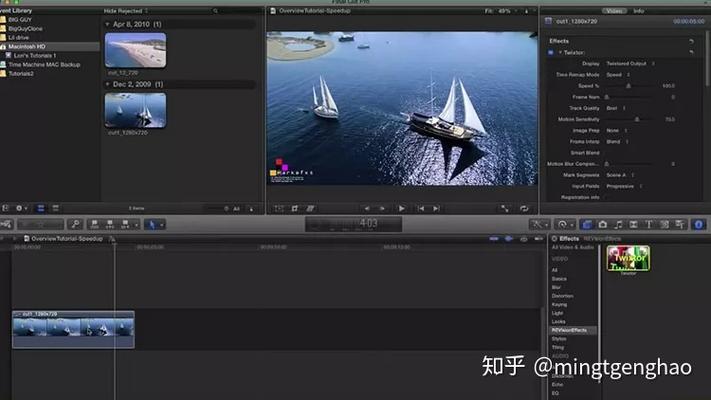Screen dimensions: 711x400
Task: Collapse the Apr 8, 2010 group
Action: tap(107, 24)
